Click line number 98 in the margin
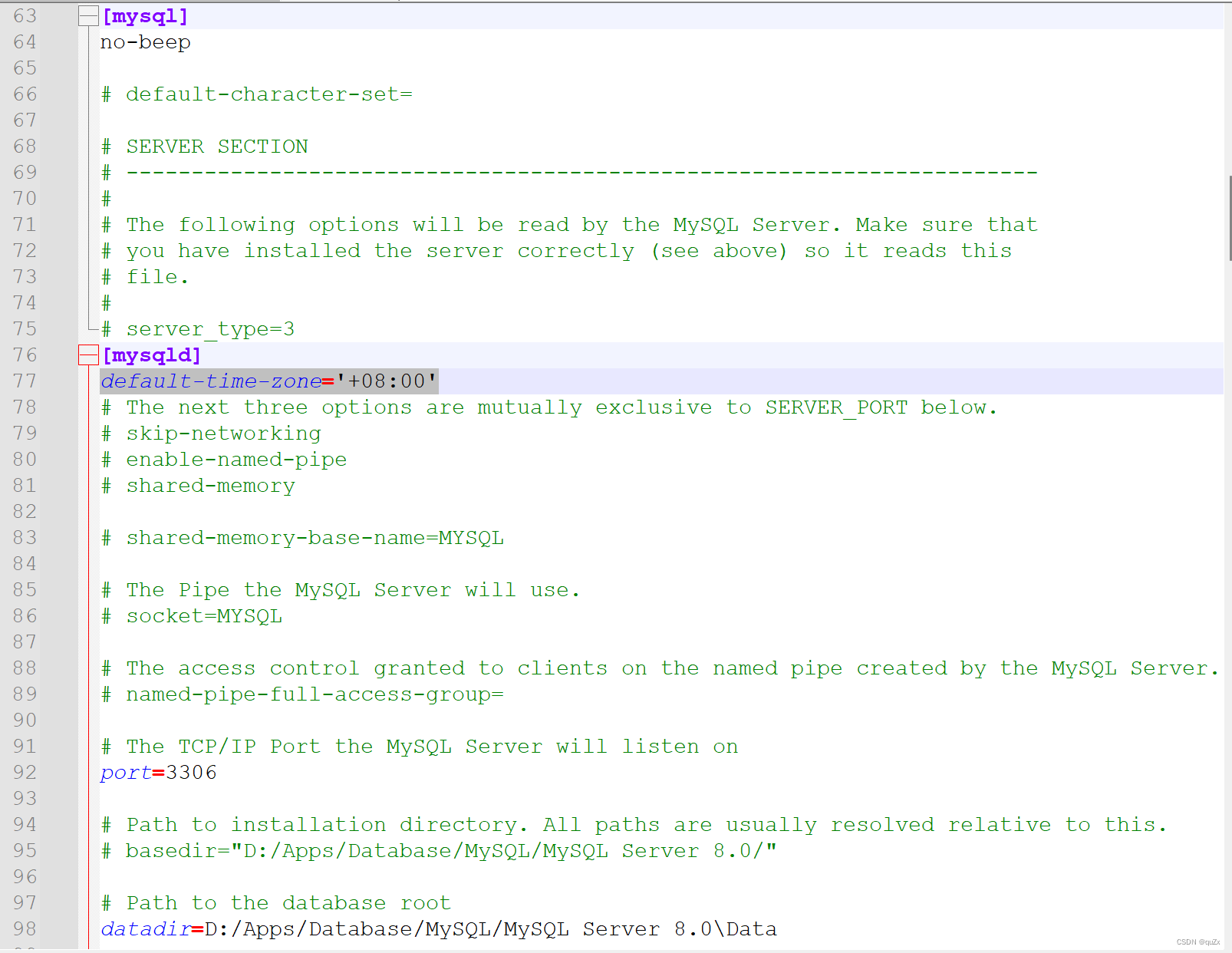The image size is (1232, 953). pos(25,929)
